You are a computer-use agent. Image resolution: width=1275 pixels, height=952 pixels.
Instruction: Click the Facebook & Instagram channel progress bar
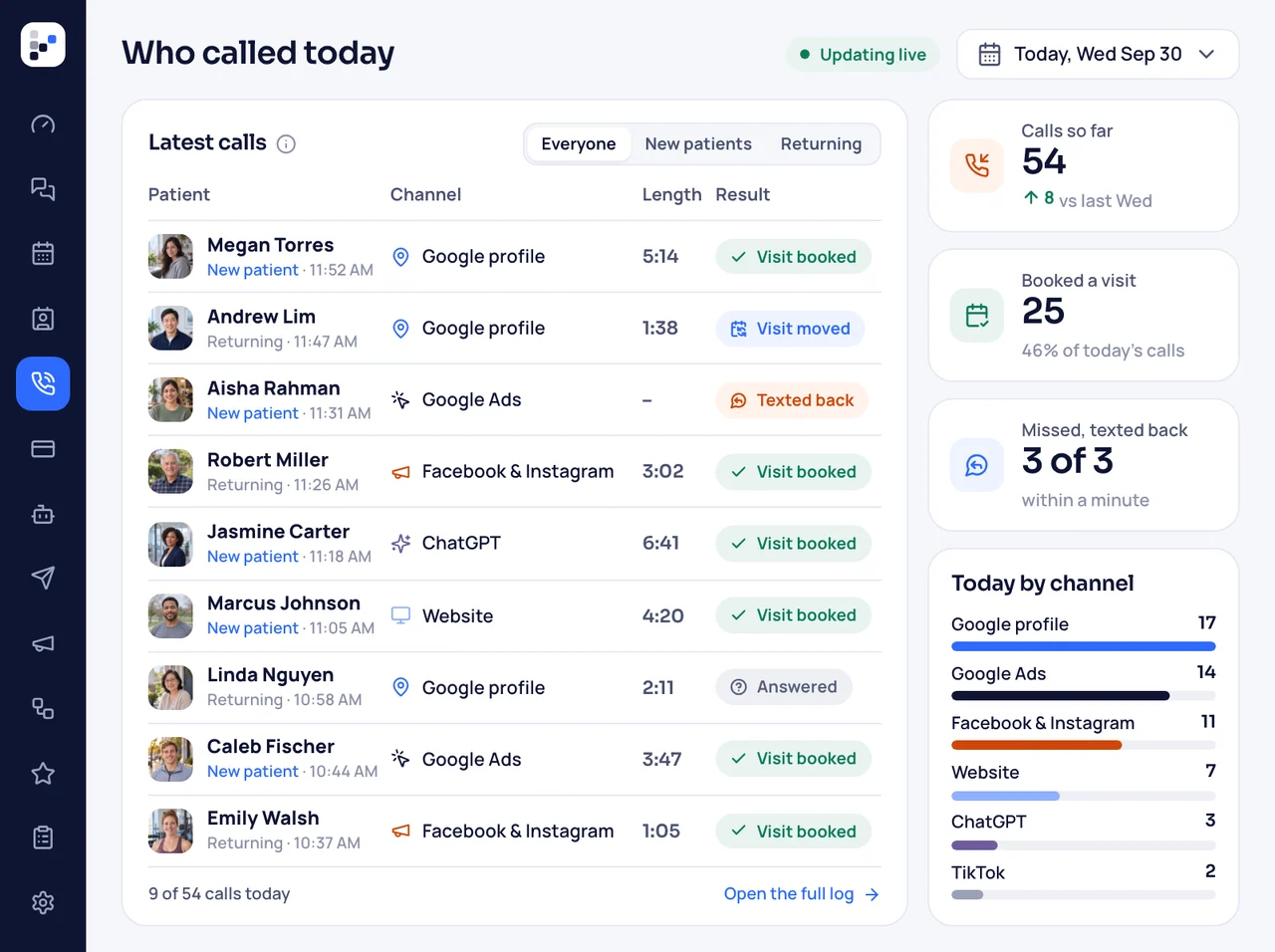(x=1084, y=745)
